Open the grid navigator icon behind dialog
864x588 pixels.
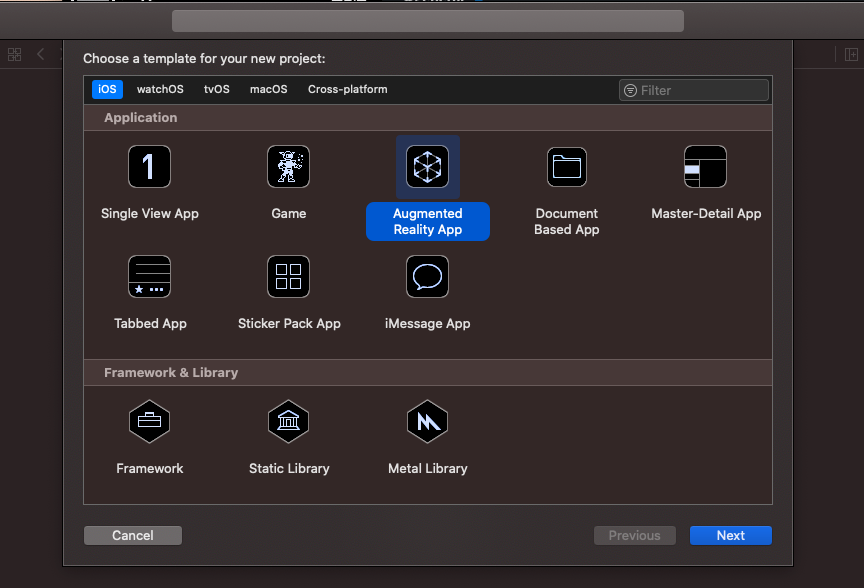(x=14, y=54)
